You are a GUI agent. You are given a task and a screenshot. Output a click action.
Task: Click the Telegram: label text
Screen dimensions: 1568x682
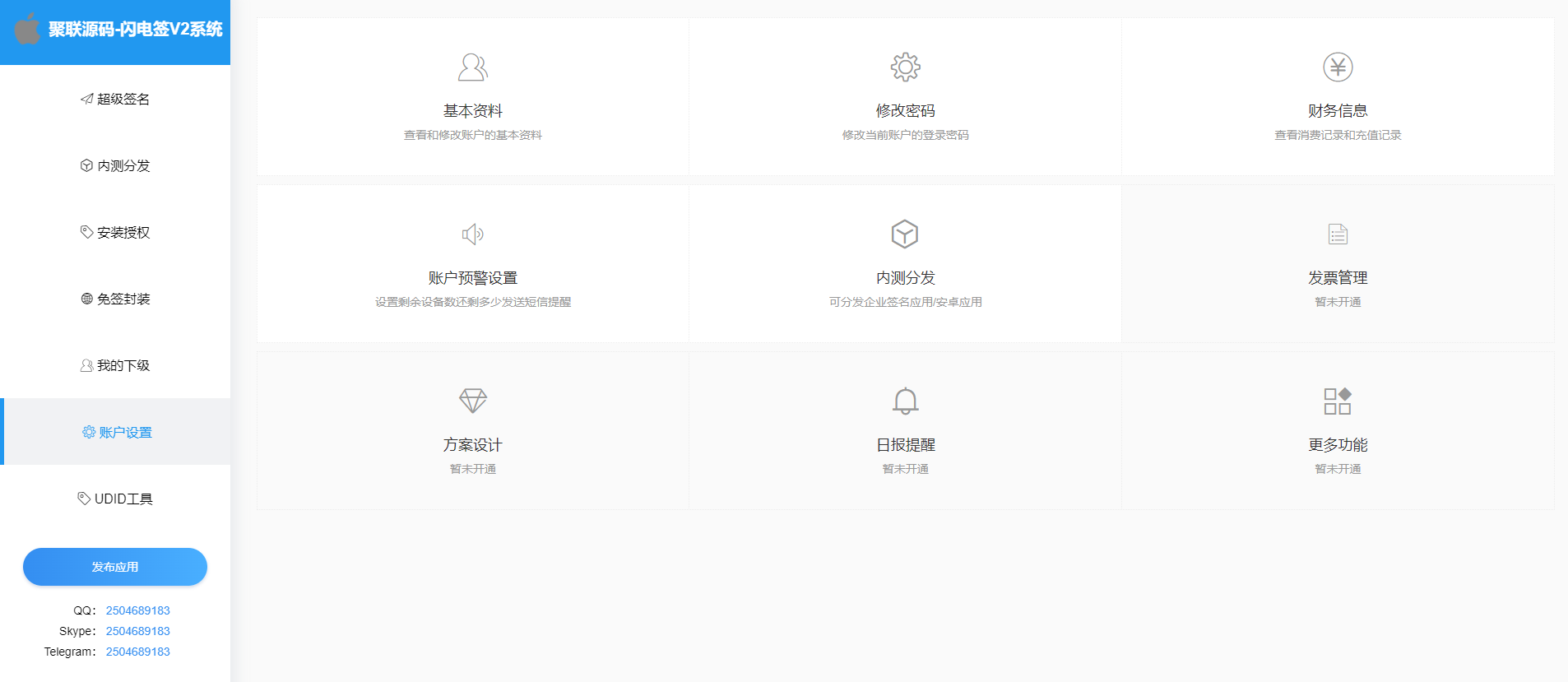(70, 652)
